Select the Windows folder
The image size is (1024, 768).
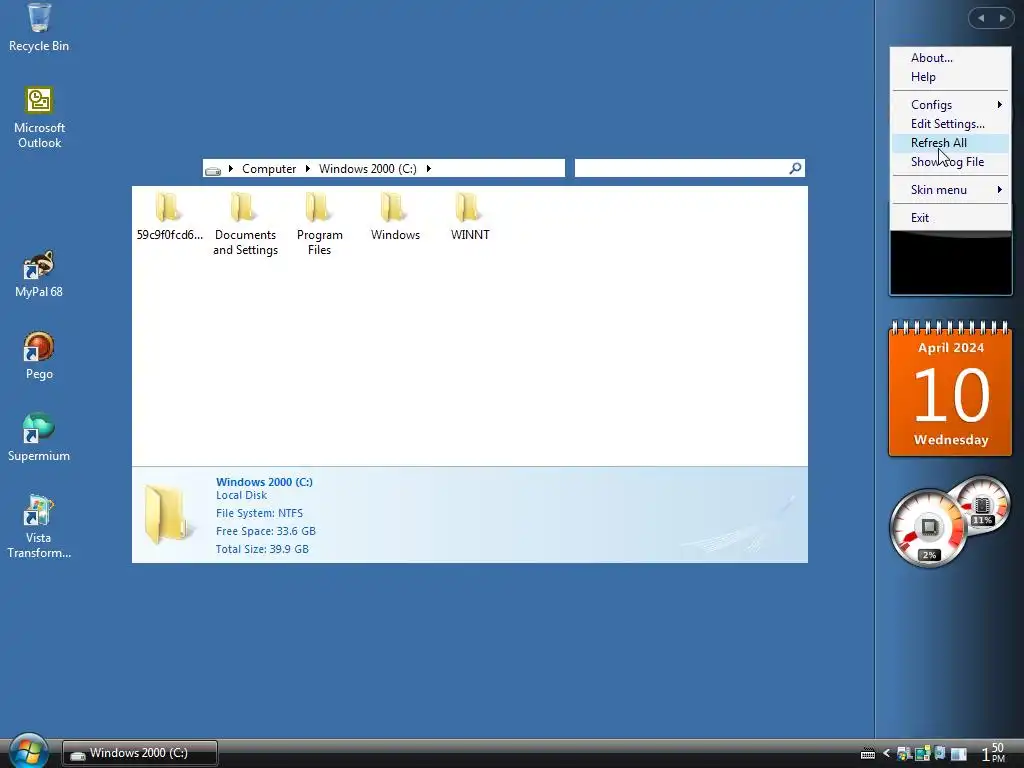(x=395, y=217)
